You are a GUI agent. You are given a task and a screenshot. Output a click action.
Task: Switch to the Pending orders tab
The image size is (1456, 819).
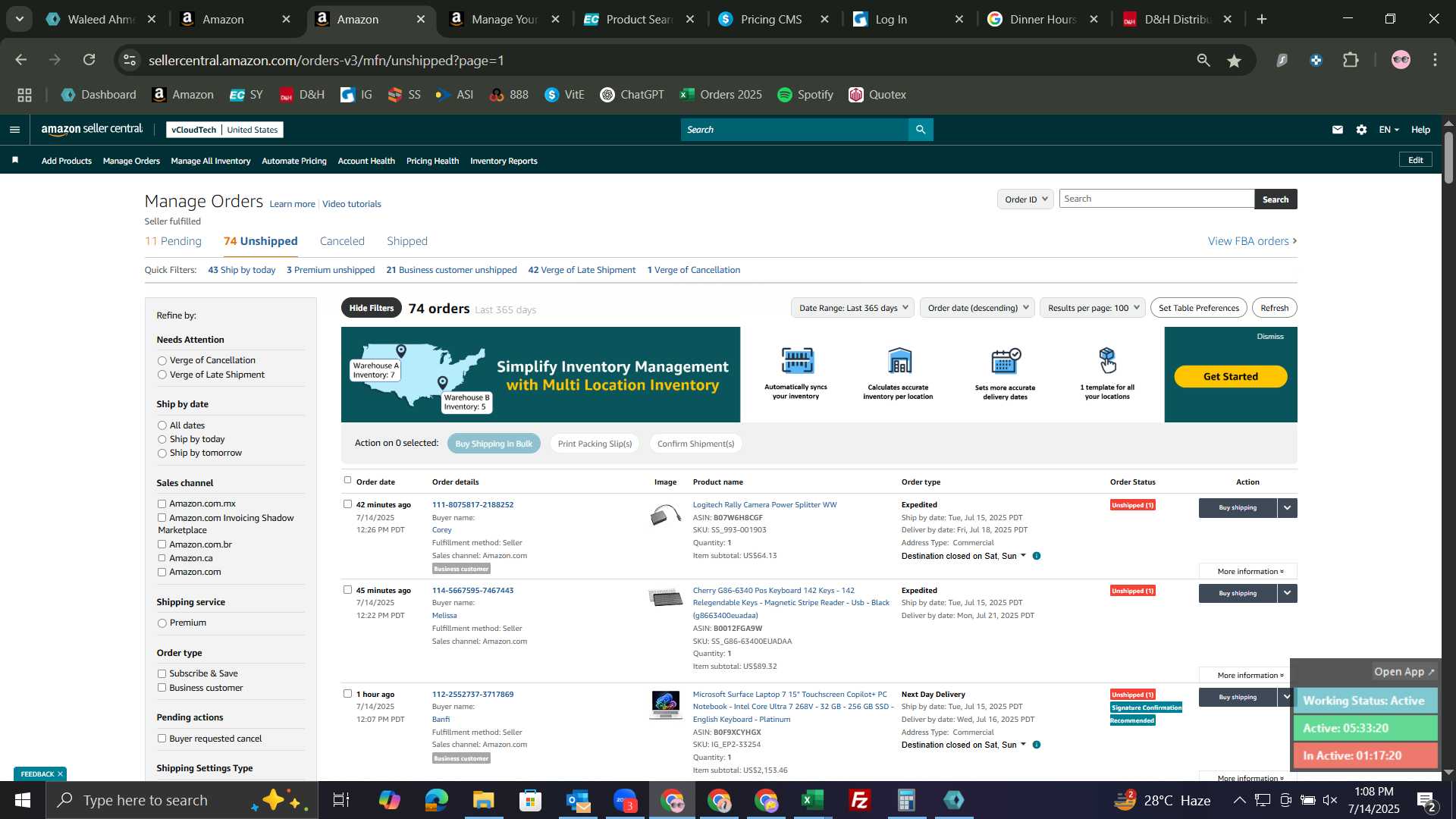[173, 241]
